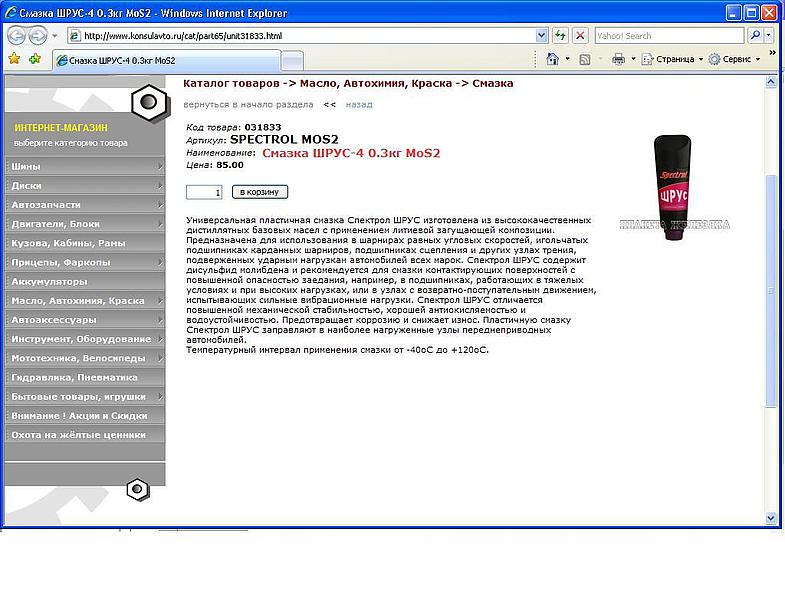Click the 'ИНТЕРНЕТ-МАГАЗИН' sidebar heading
Image resolution: width=785 pixels, height=589 pixels.
pos(61,128)
